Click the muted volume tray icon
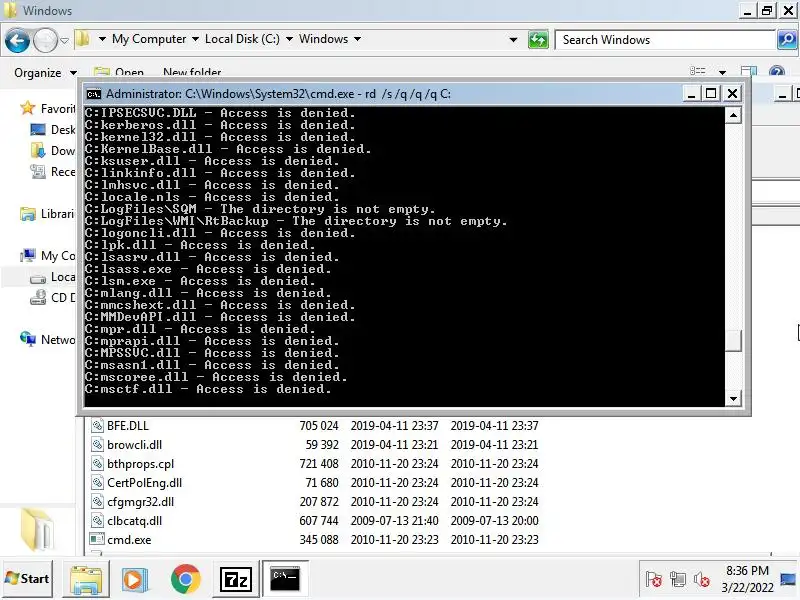Image resolution: width=800 pixels, height=600 pixels. point(702,579)
